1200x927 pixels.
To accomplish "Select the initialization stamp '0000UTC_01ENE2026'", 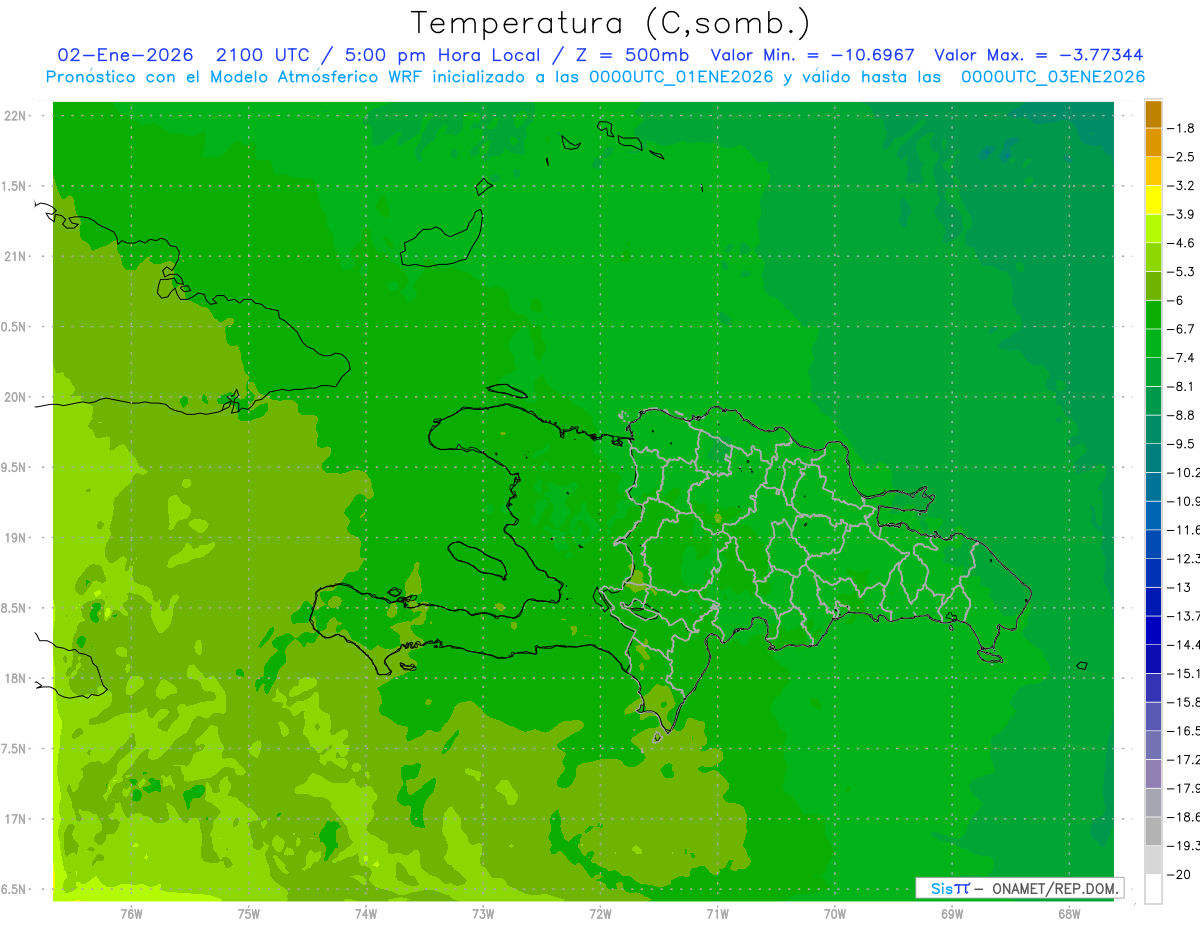I will point(680,77).
